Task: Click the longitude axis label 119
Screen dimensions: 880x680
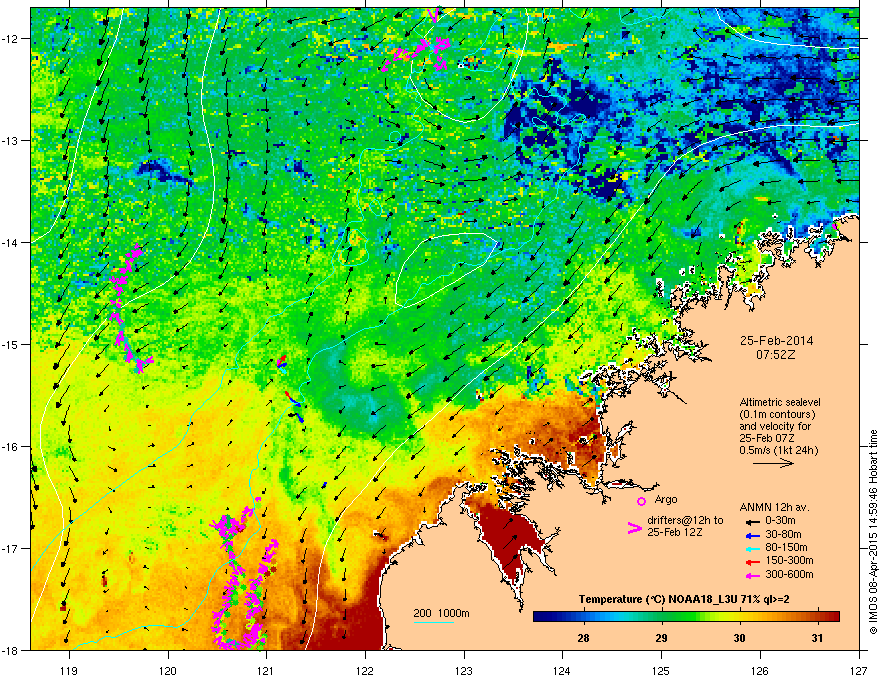Action: [69, 670]
